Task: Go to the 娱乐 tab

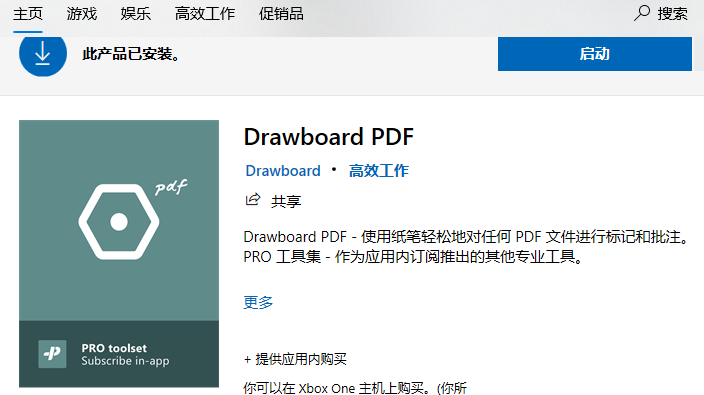Action: pos(135,14)
